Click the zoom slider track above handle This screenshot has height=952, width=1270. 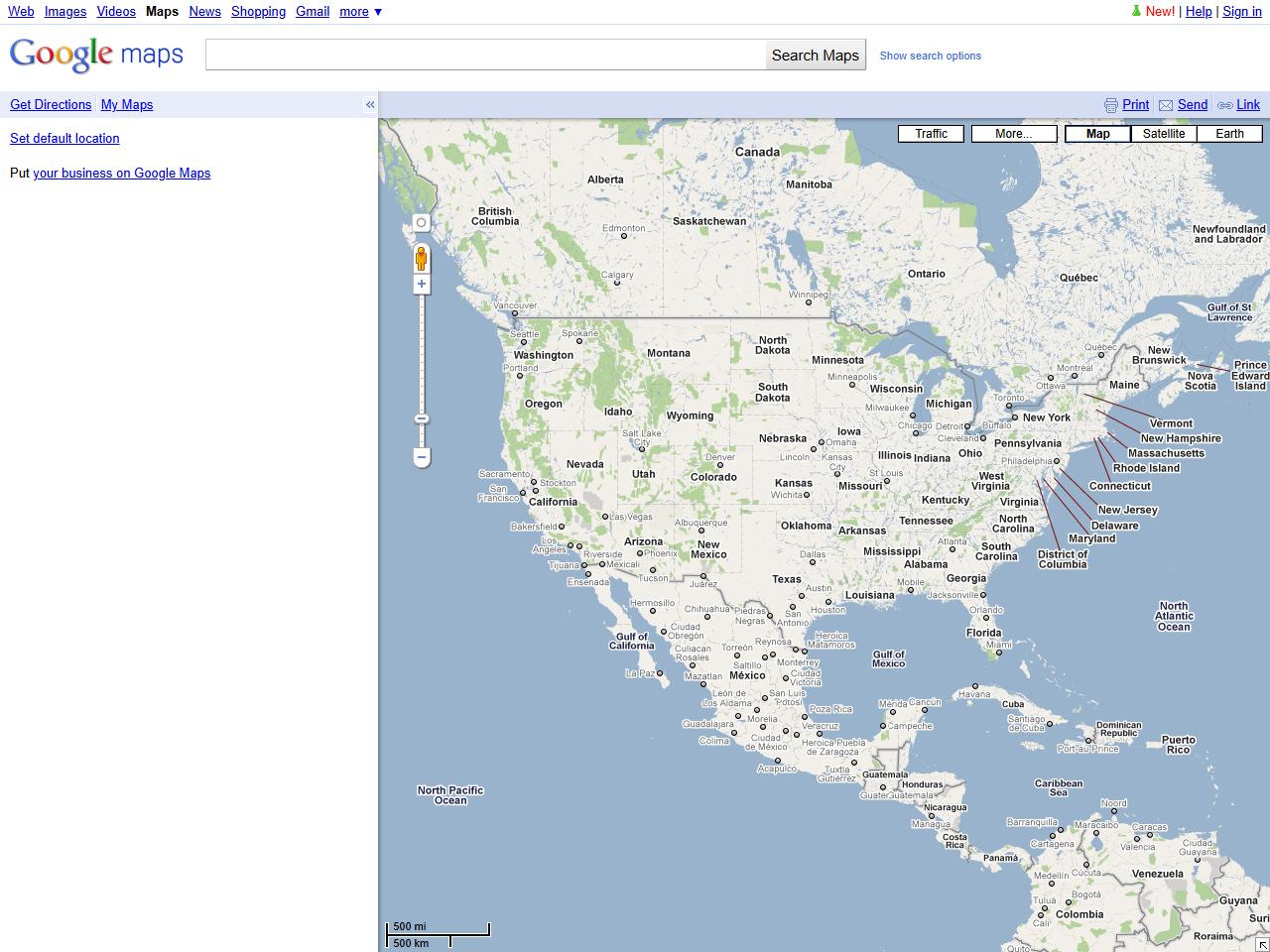(x=422, y=352)
